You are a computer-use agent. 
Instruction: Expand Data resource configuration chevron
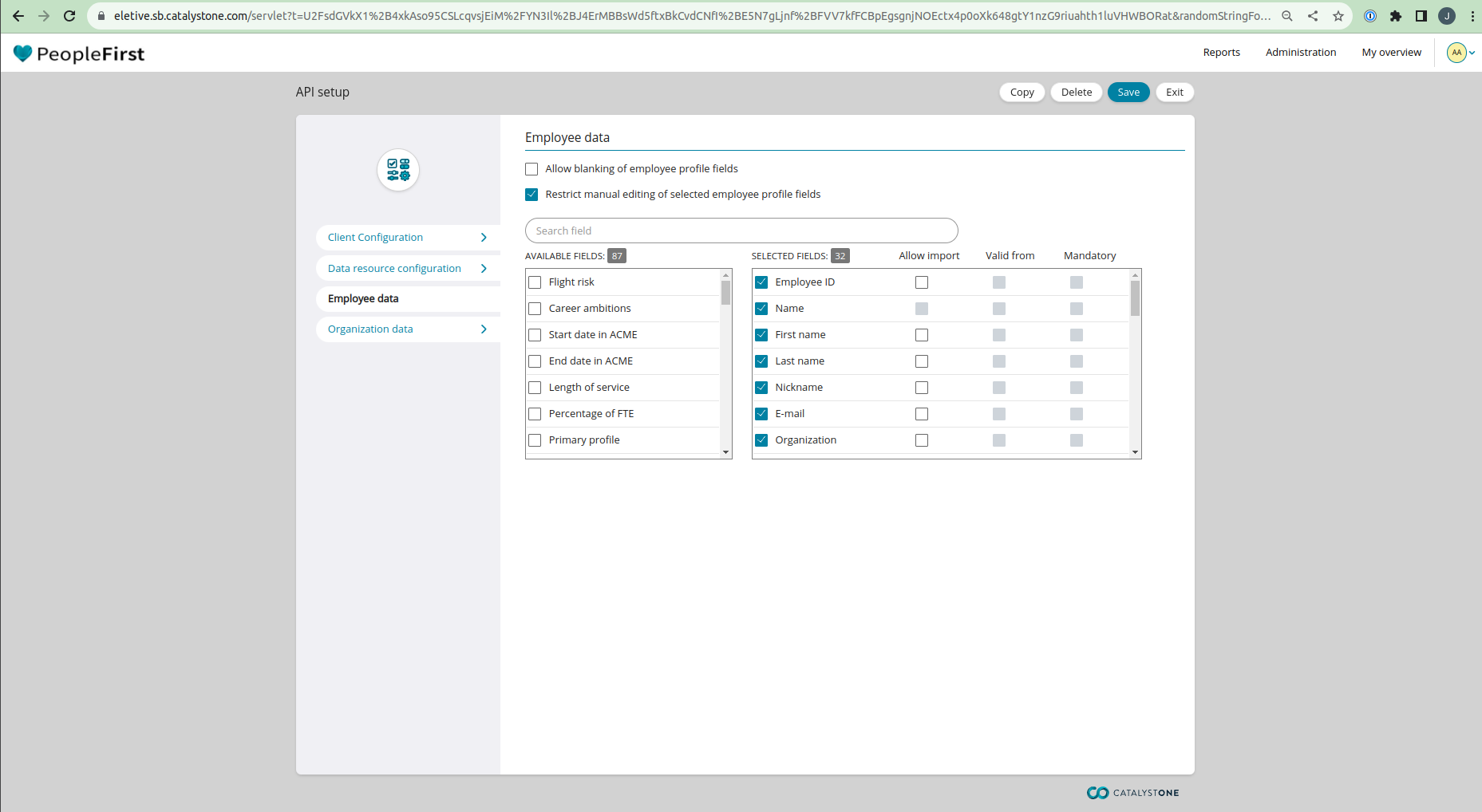click(x=484, y=269)
